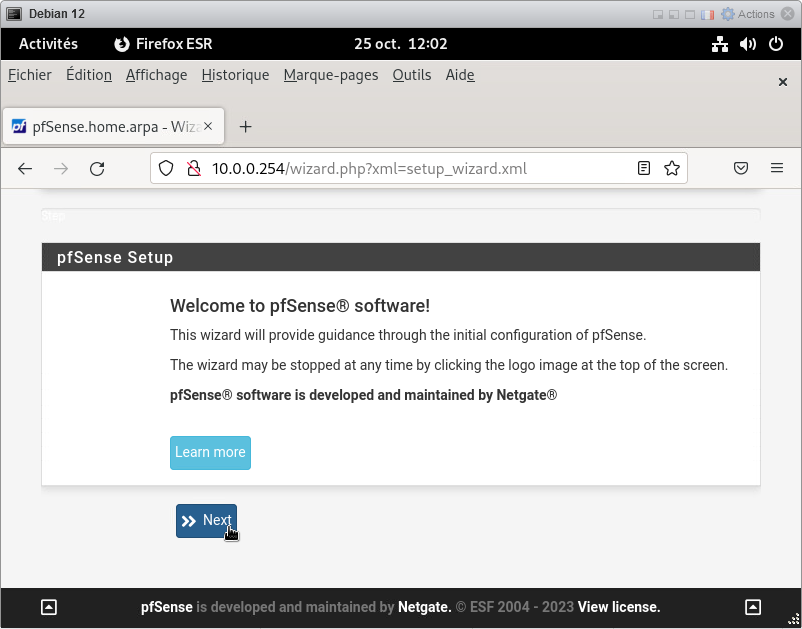Click the Next button in the wizard

[x=206, y=521]
